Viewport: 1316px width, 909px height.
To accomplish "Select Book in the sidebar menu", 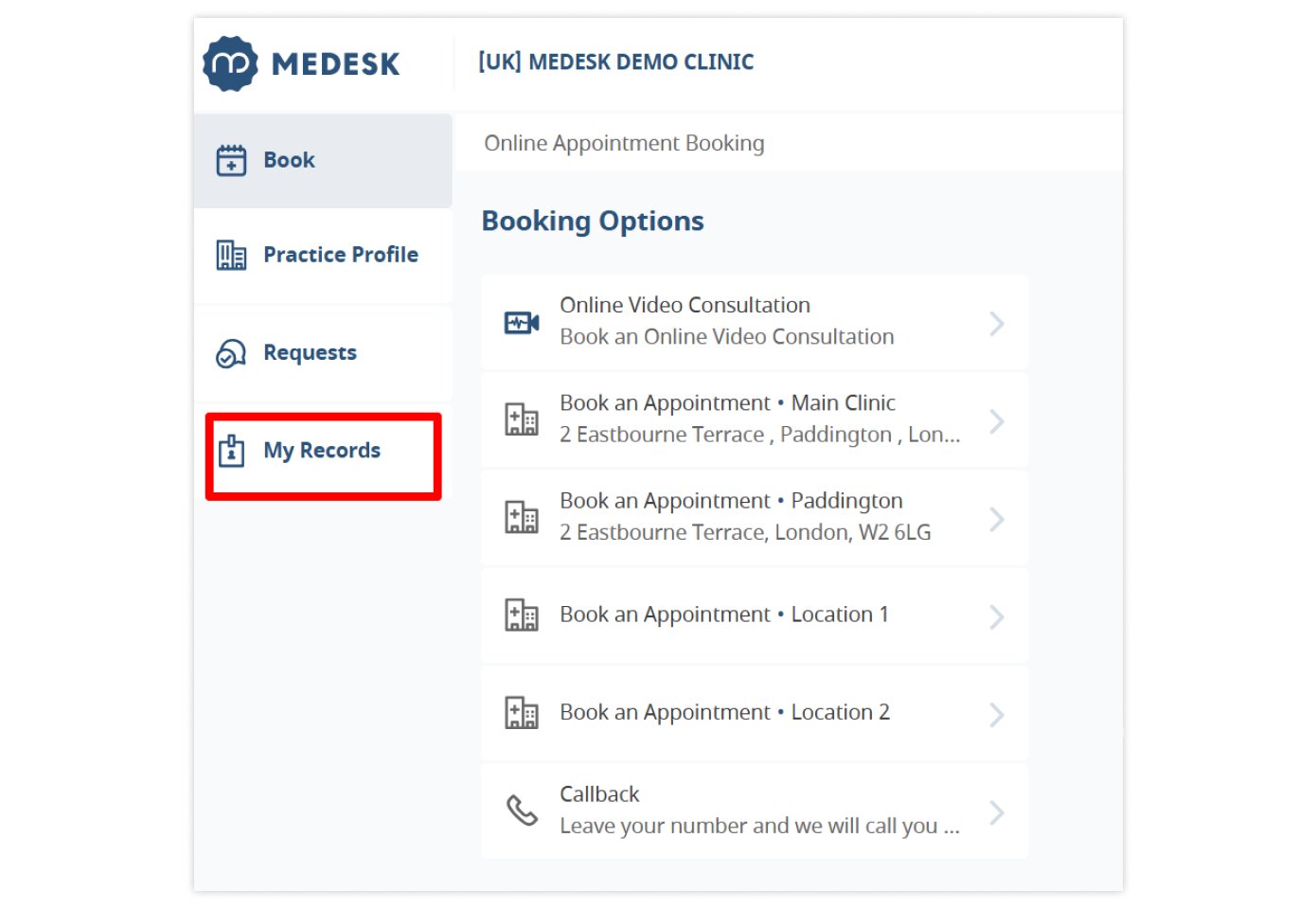I will (x=323, y=161).
